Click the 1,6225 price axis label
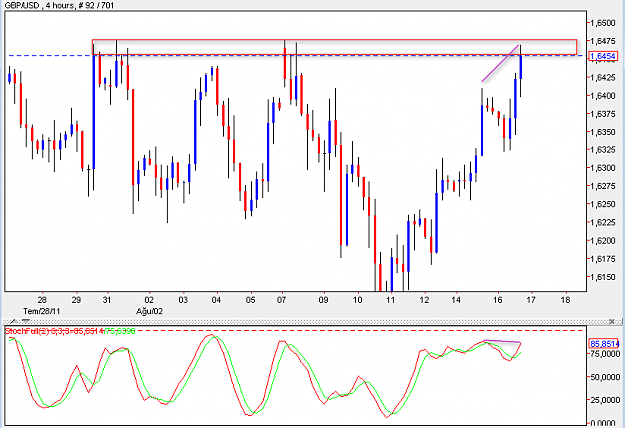This screenshot has width=625, height=428. 604,222
